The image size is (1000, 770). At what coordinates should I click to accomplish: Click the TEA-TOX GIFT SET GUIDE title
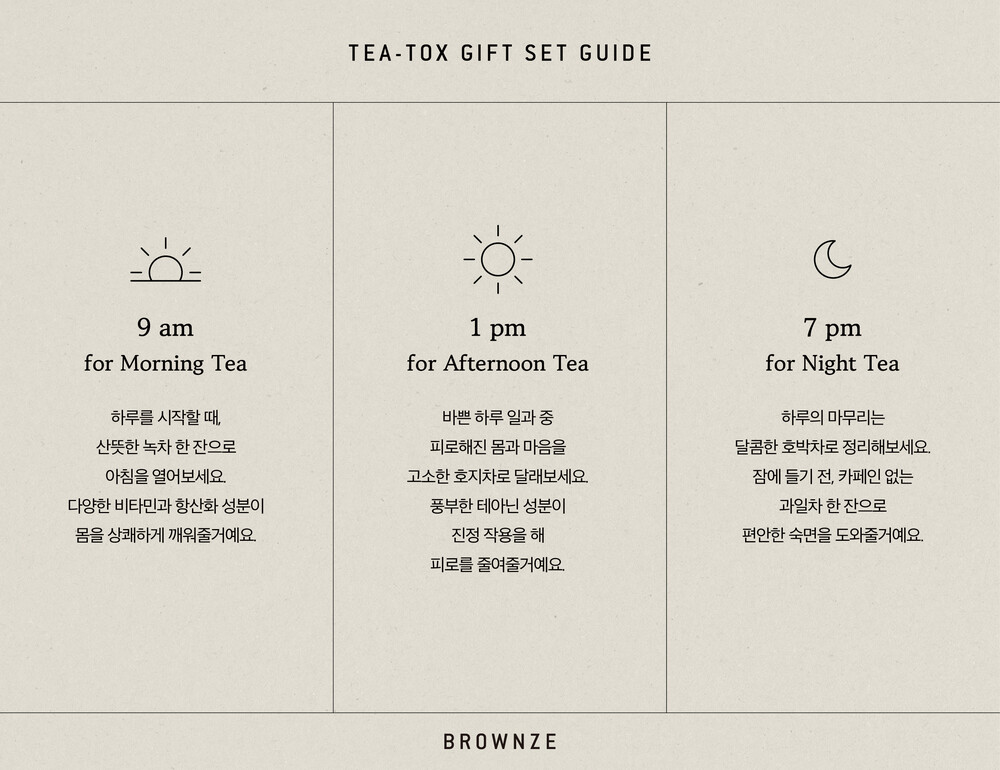tap(500, 53)
